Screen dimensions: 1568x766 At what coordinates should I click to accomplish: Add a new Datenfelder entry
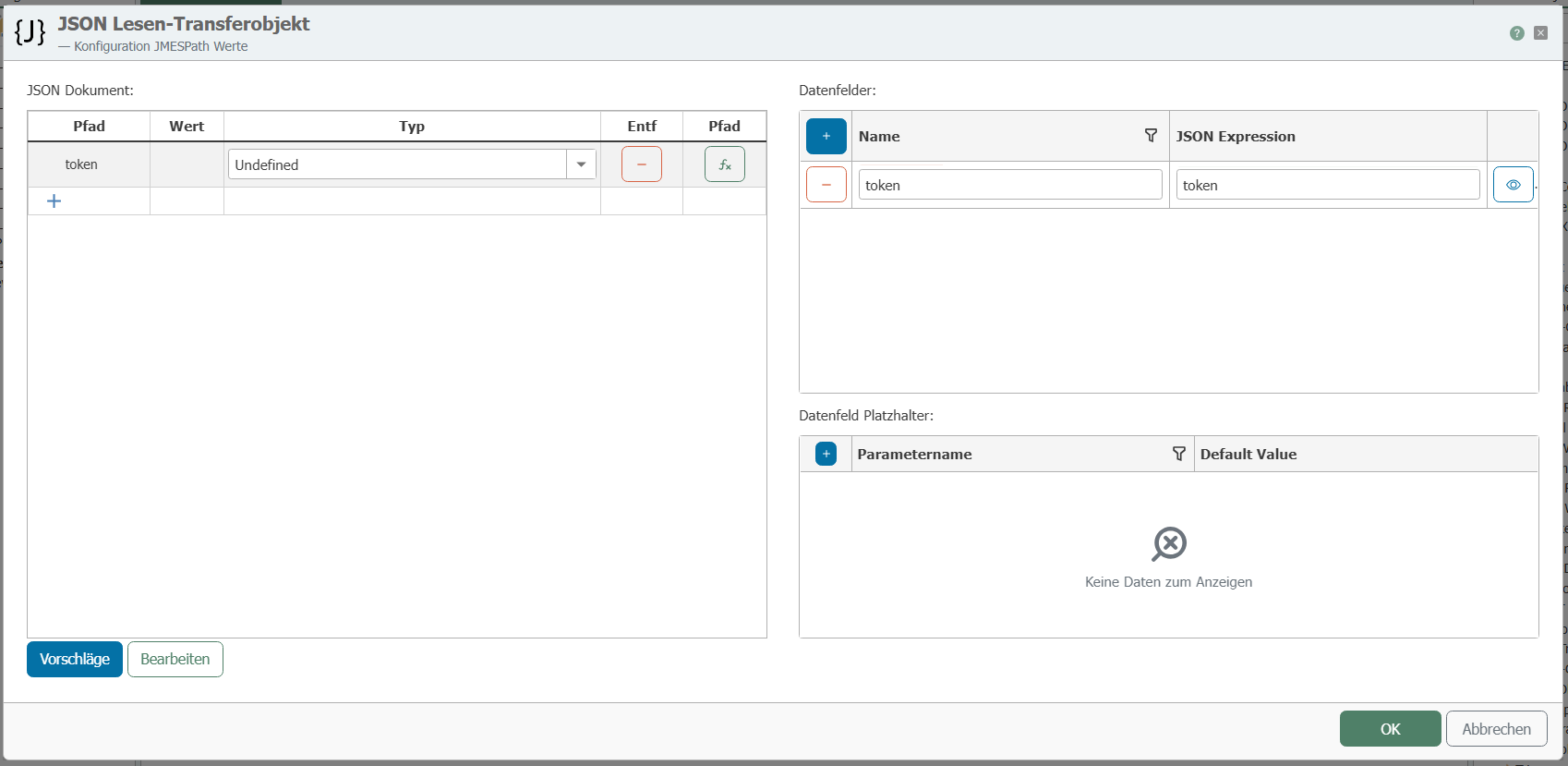(826, 137)
